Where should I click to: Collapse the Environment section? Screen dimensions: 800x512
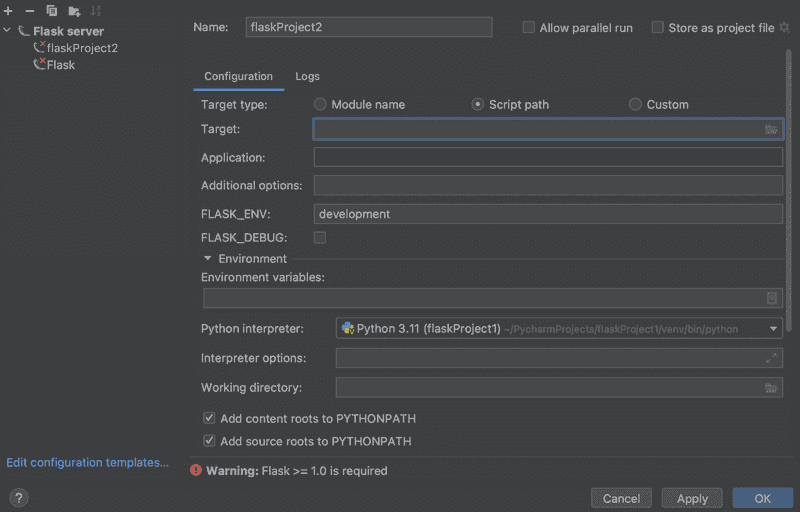pos(208,259)
